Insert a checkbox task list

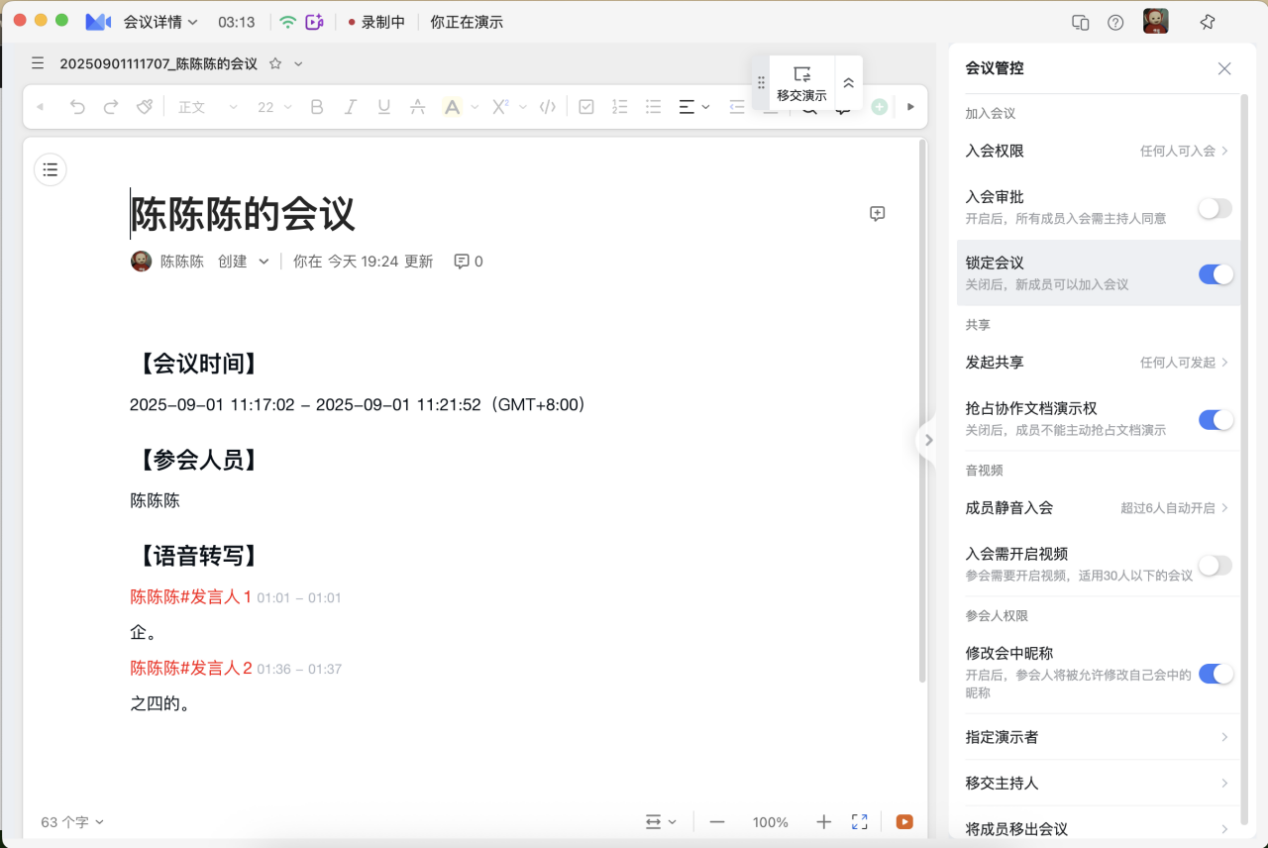click(x=587, y=107)
